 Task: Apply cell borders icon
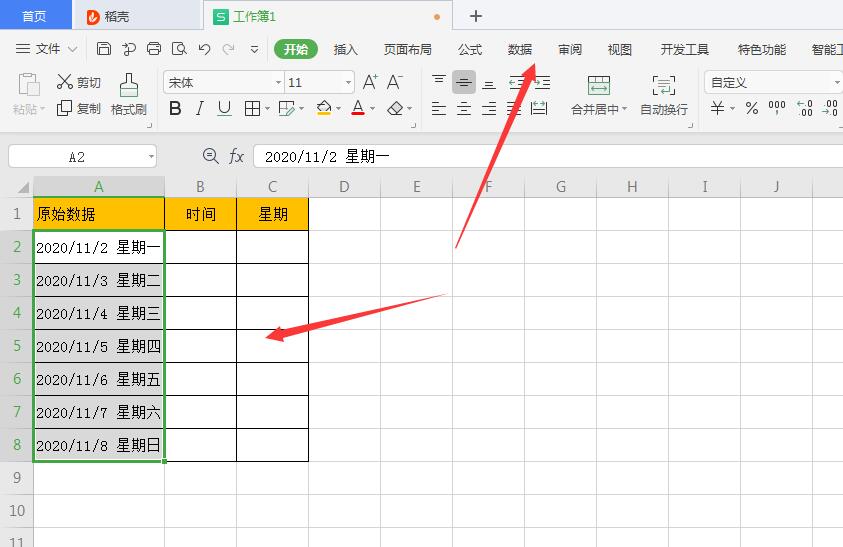coord(252,109)
